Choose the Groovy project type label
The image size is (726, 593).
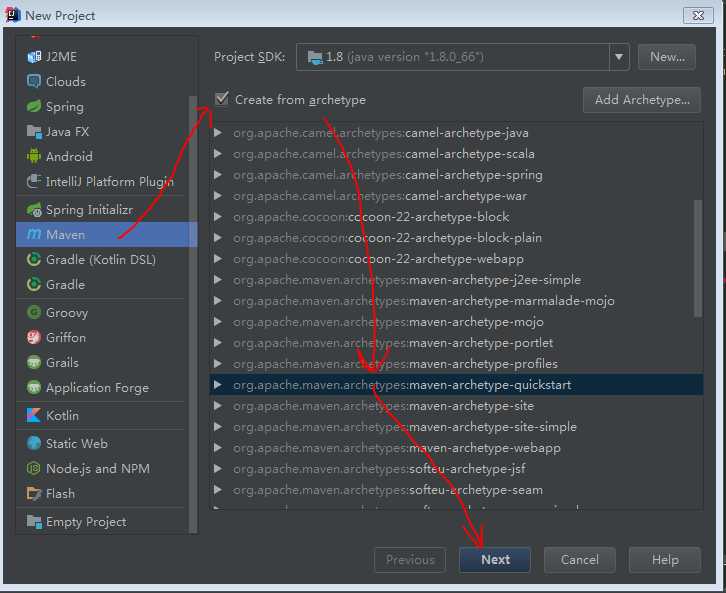[x=67, y=313]
